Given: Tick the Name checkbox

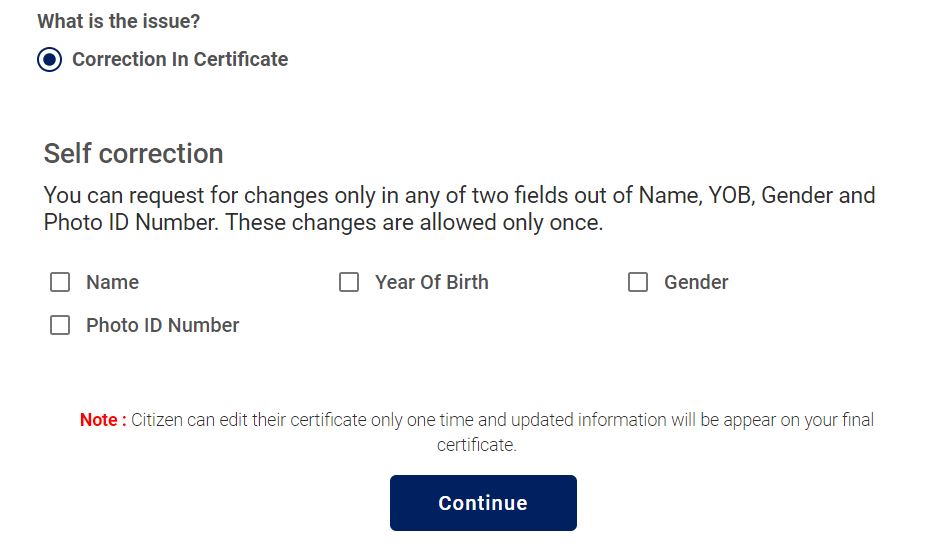Looking at the screenshot, I should pyautogui.click(x=60, y=283).
